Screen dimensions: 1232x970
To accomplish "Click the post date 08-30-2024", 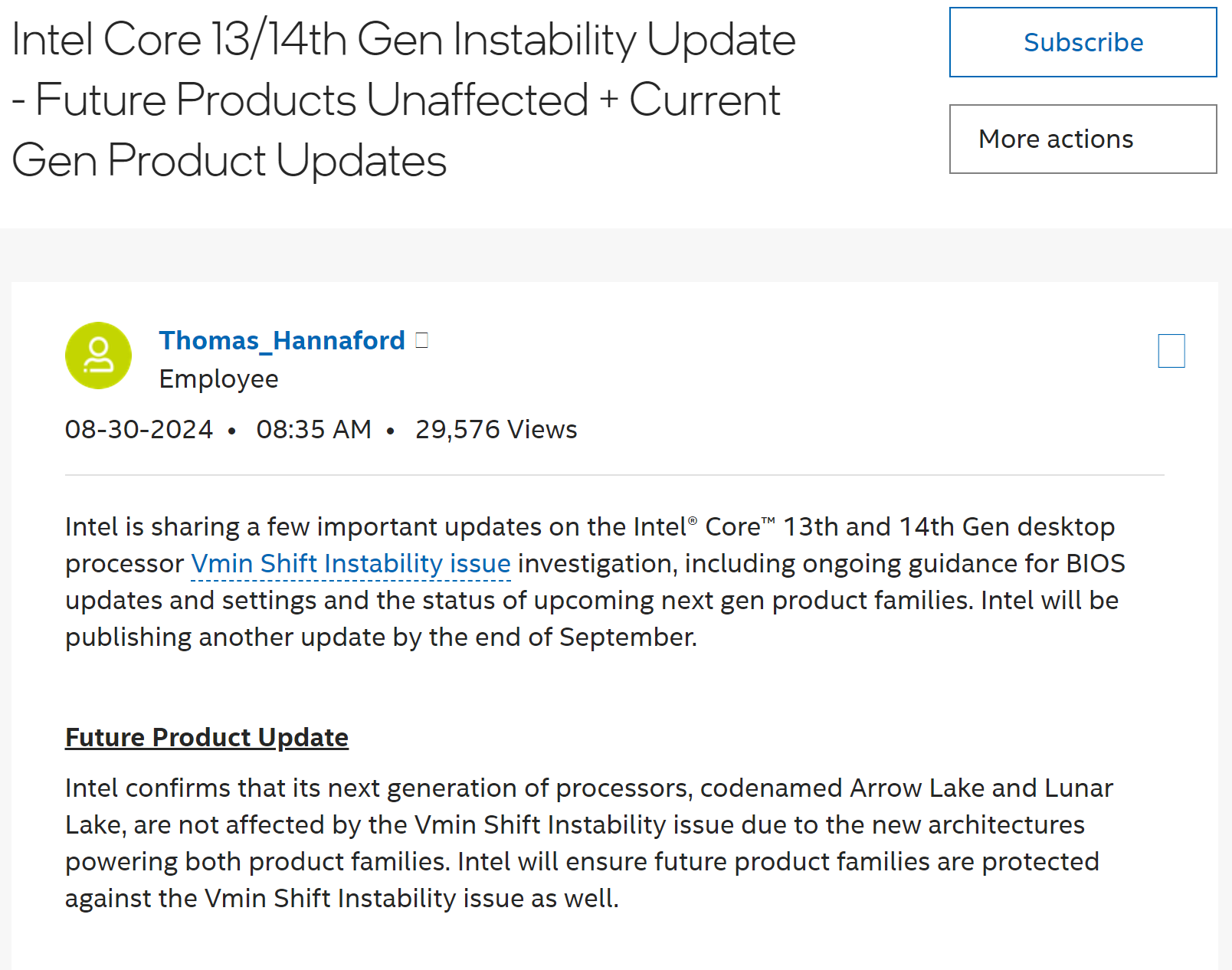I will coord(139,430).
